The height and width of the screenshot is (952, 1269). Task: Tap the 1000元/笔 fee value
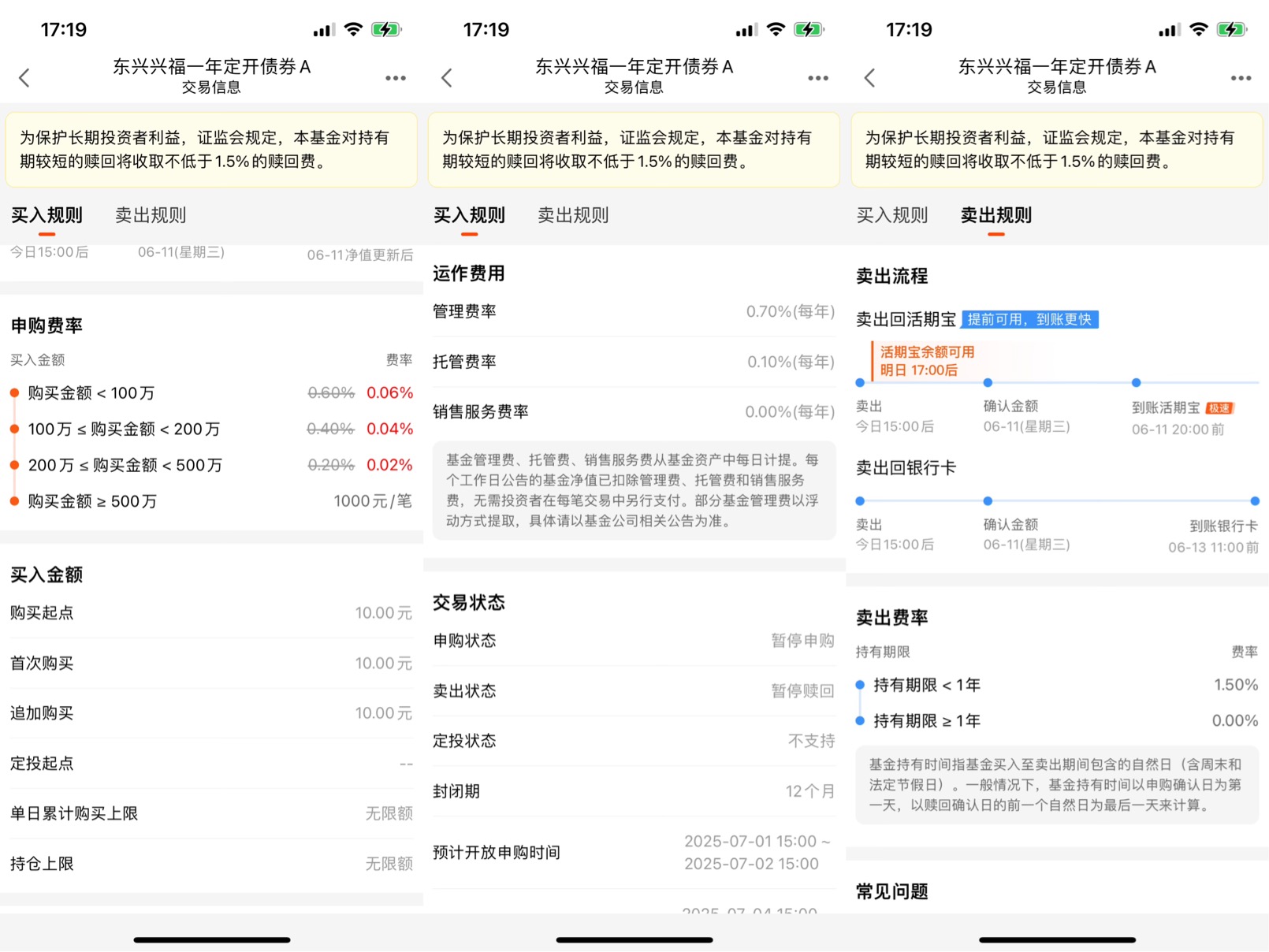373,501
